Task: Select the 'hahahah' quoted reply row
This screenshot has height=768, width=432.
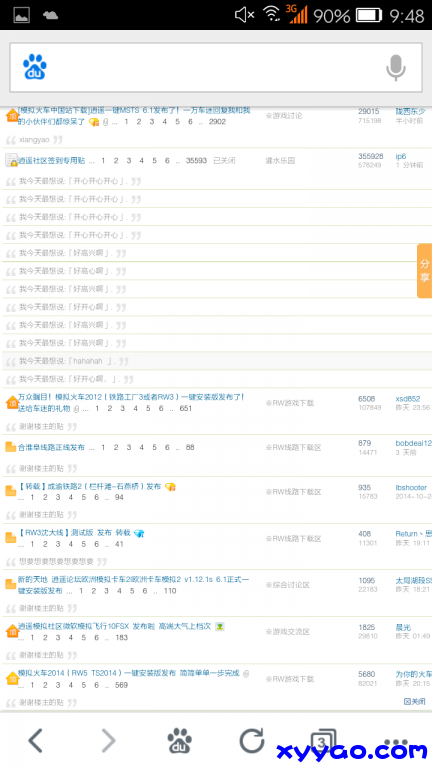Action: [x=216, y=361]
